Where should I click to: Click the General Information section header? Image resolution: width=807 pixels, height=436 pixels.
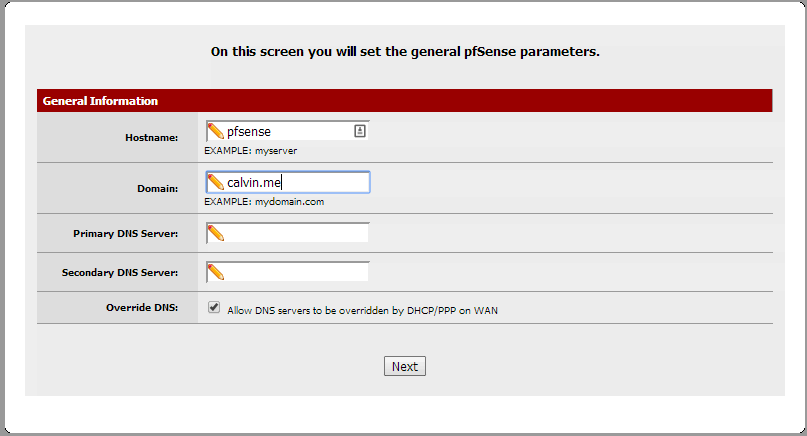pos(405,100)
